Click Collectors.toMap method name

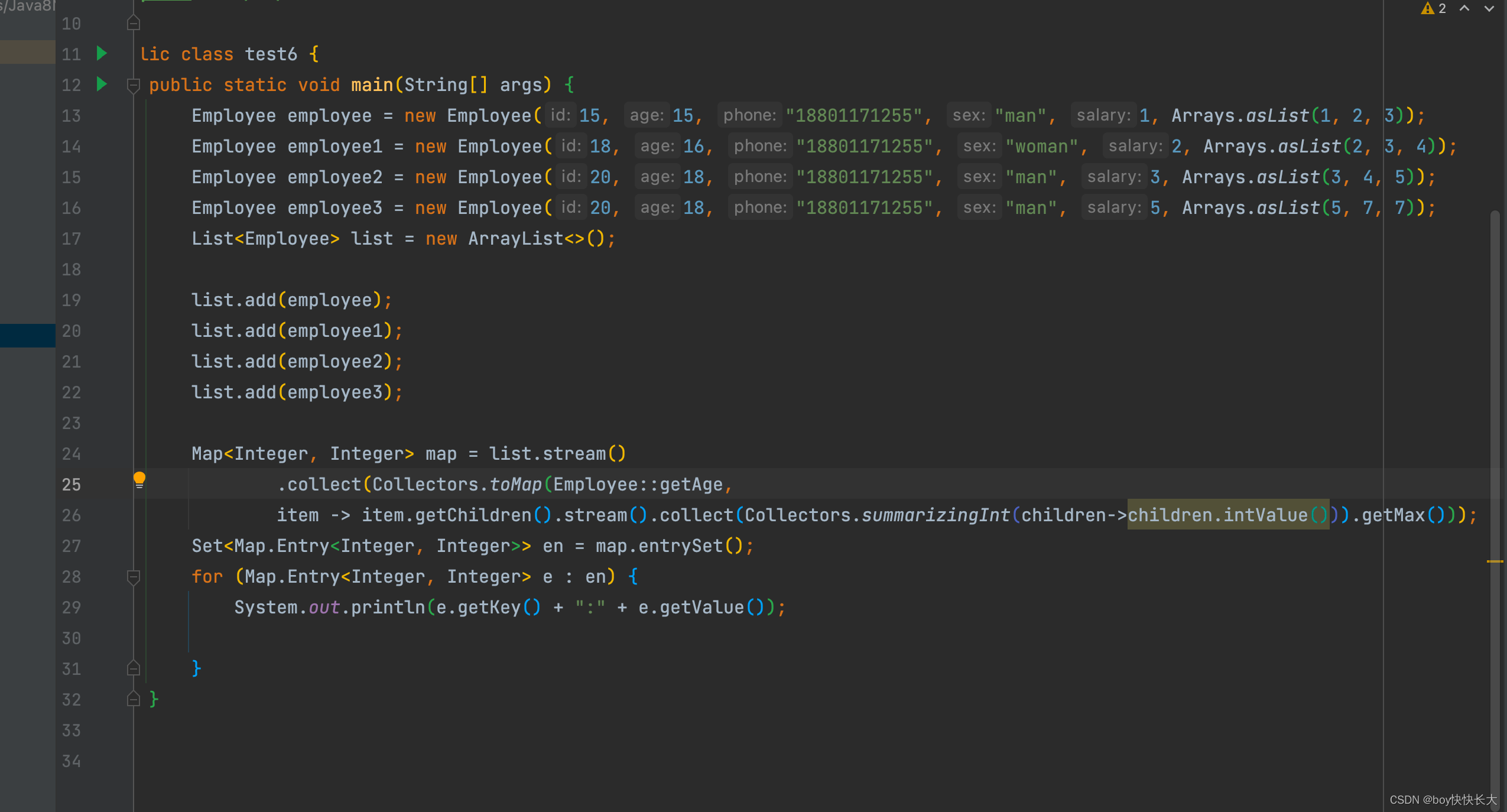point(515,485)
